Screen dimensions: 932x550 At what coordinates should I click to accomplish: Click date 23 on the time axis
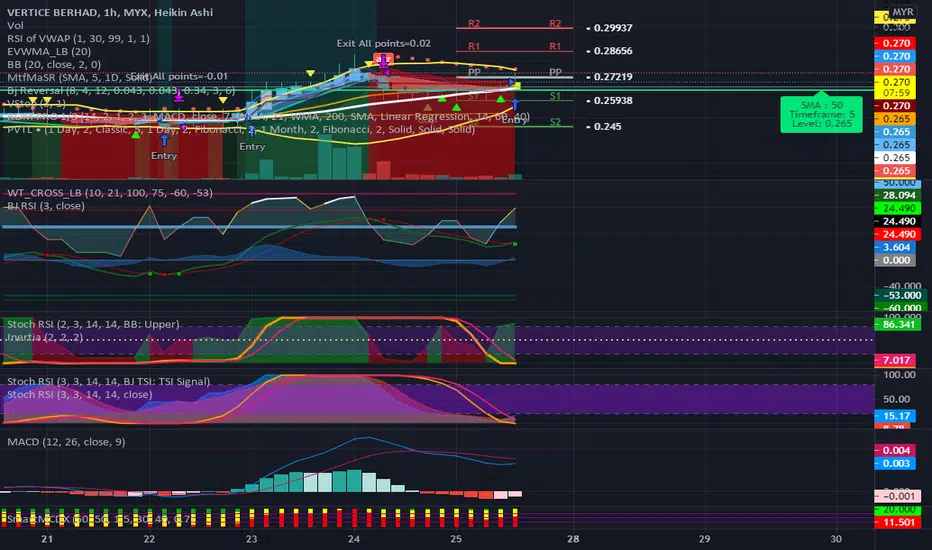pos(251,539)
